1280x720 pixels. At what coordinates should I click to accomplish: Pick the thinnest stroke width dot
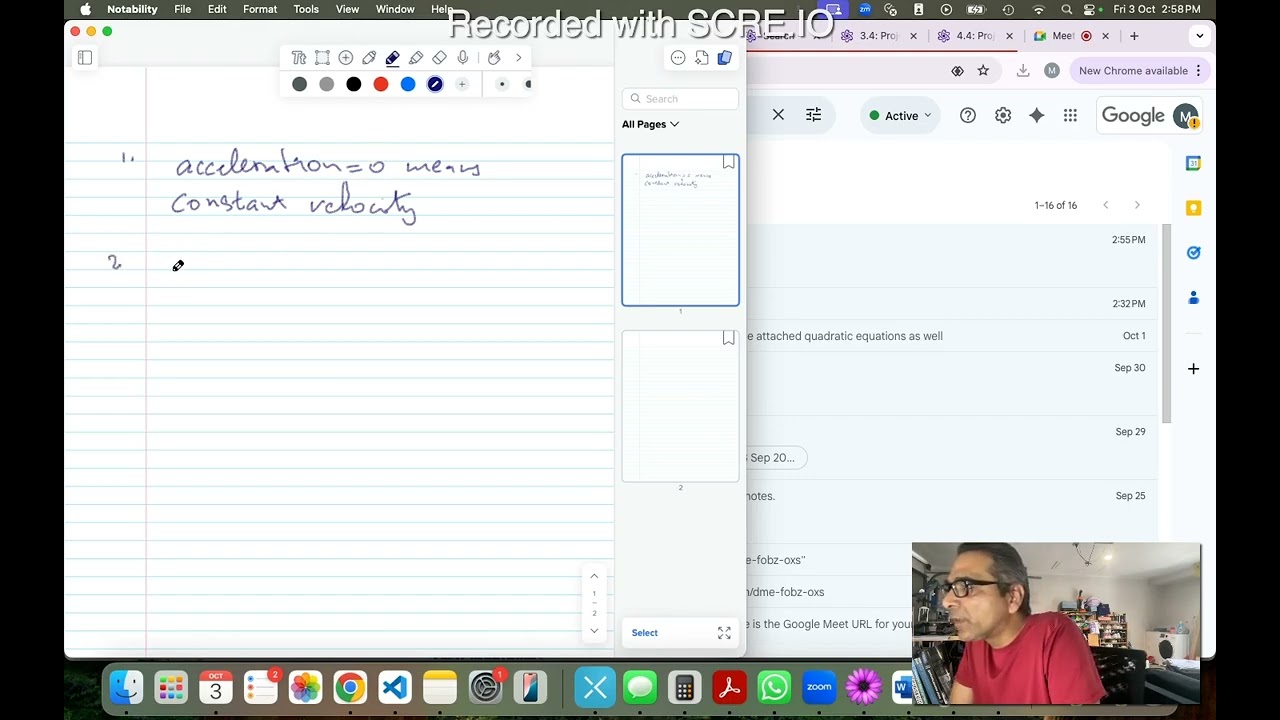(502, 84)
